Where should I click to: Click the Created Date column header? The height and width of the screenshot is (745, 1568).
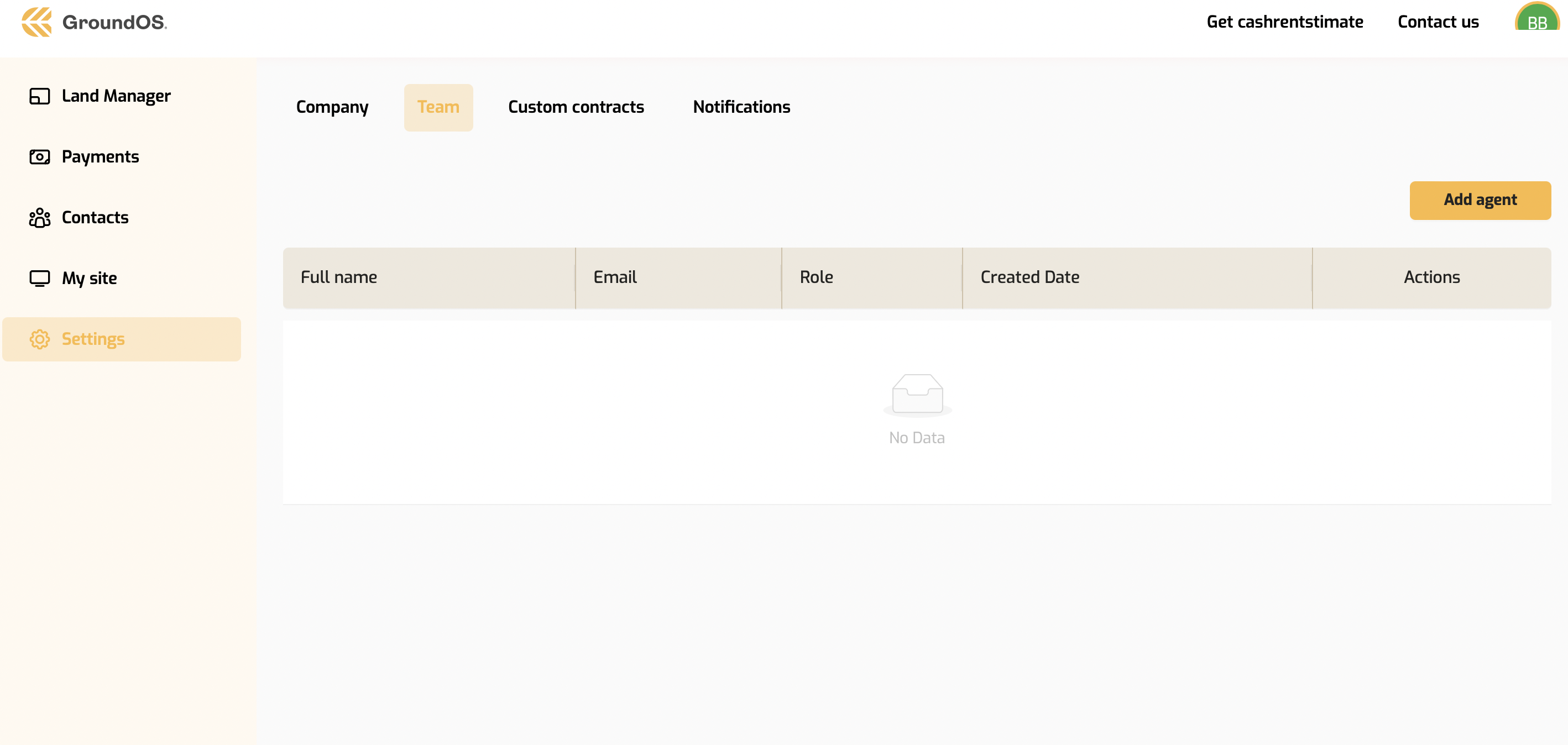click(1029, 277)
